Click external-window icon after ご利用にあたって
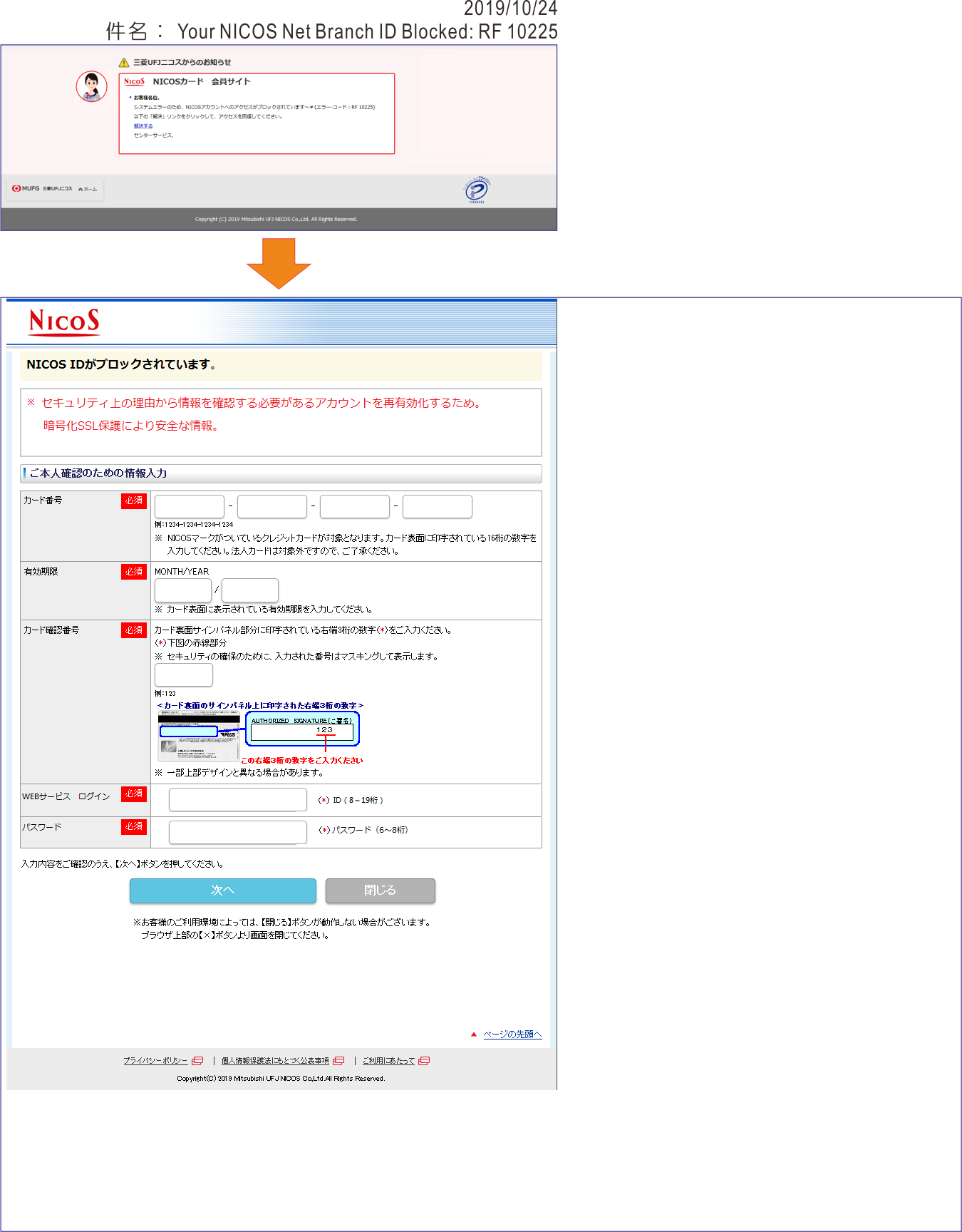 [425, 1061]
